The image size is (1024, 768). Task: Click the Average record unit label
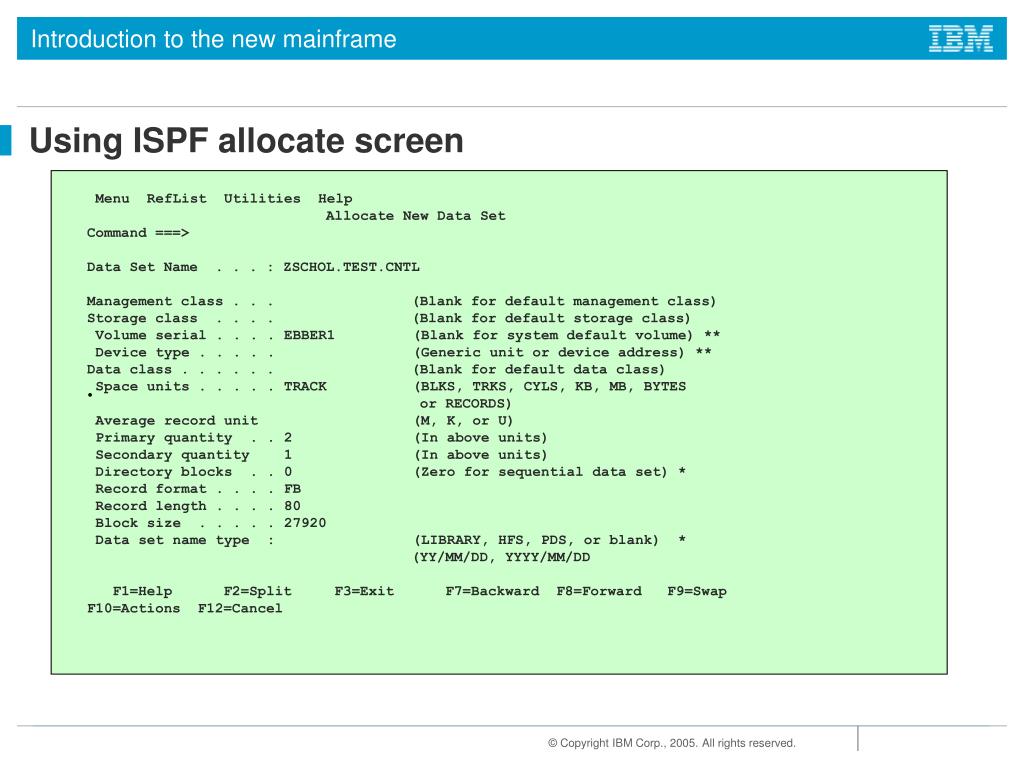click(176, 421)
